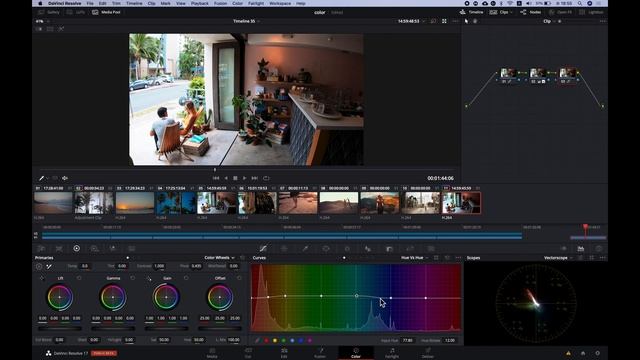Select the white point picker beside Gain
Viewport: 640px width, 360px height.
coord(149,278)
